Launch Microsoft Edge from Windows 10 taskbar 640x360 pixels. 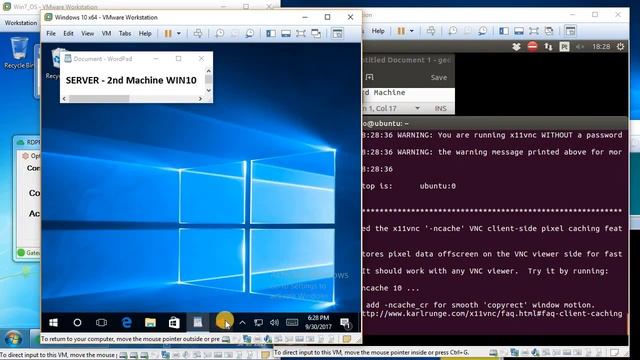point(127,323)
